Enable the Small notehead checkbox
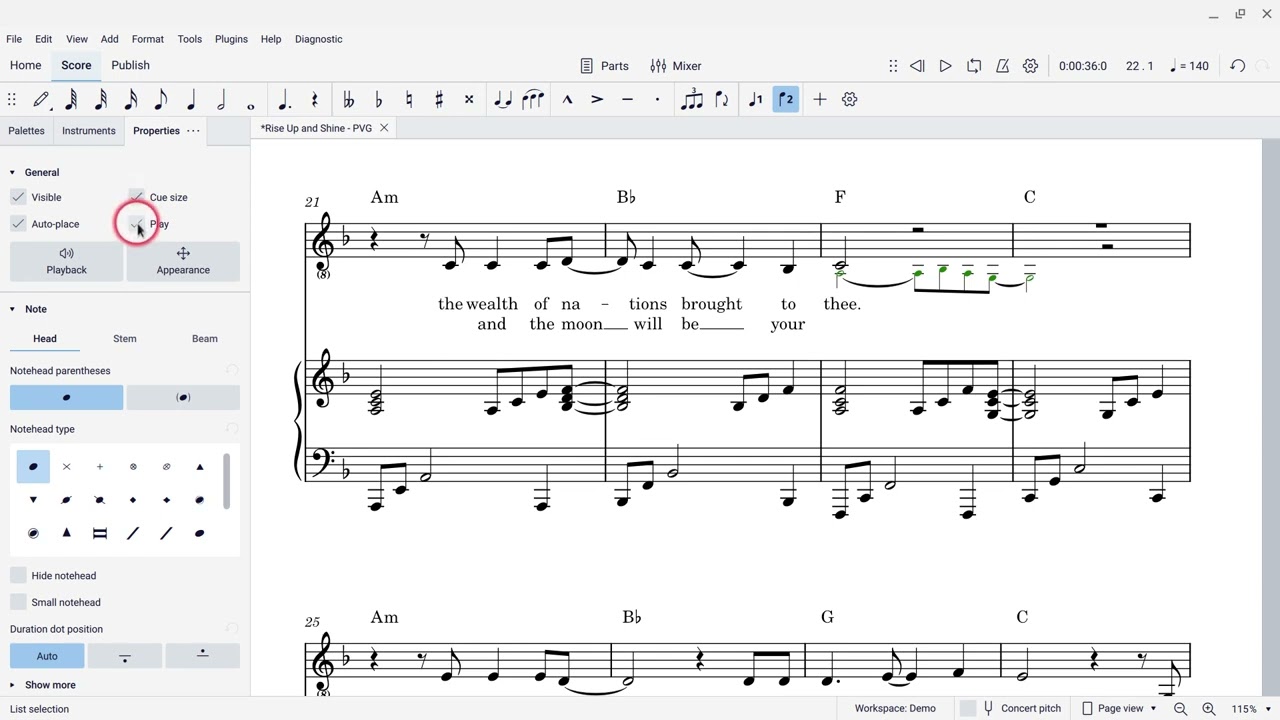Image resolution: width=1280 pixels, height=720 pixels. point(18,602)
